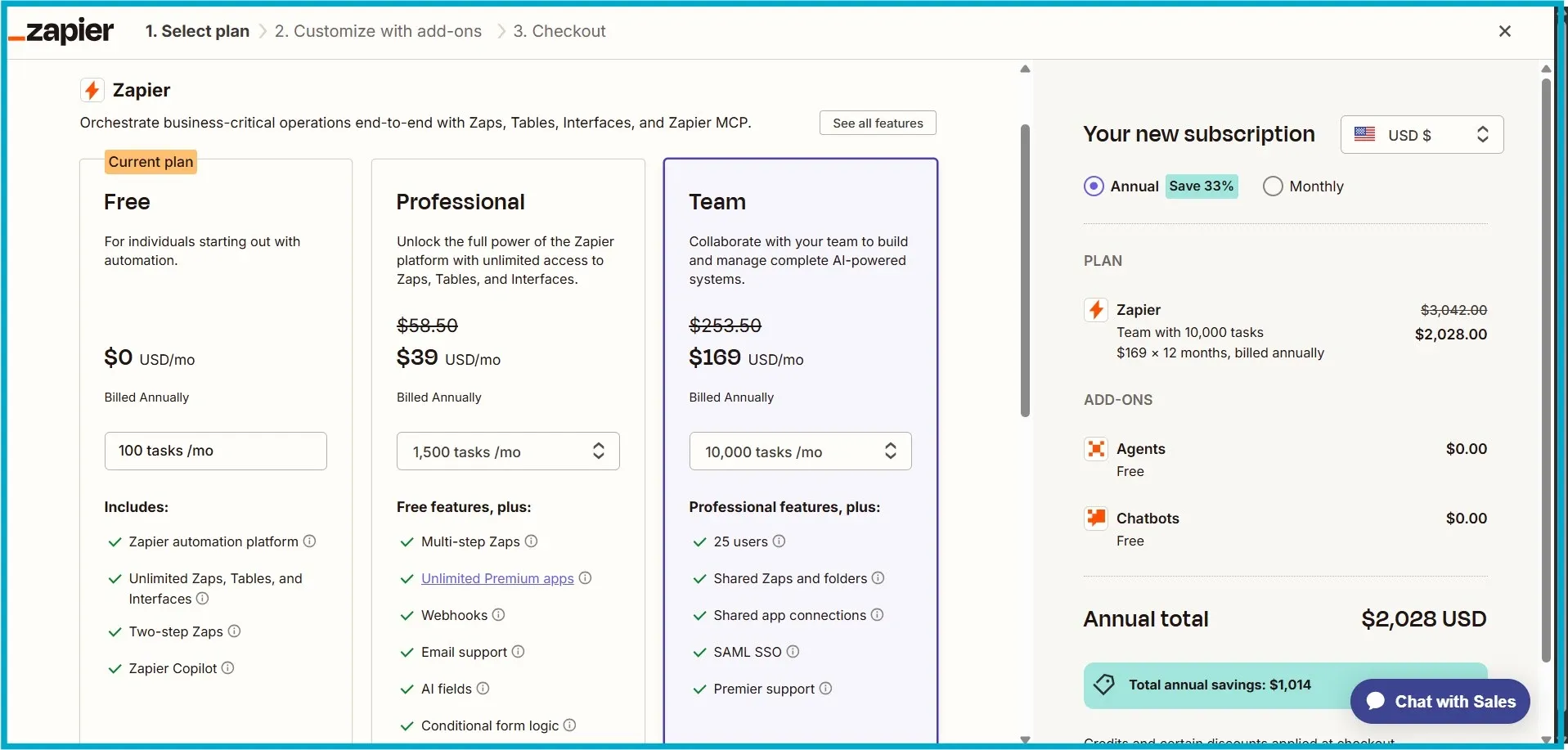This screenshot has height=750, width=1568.
Task: Open the info tooltip next to Webhooks
Action: [497, 615]
